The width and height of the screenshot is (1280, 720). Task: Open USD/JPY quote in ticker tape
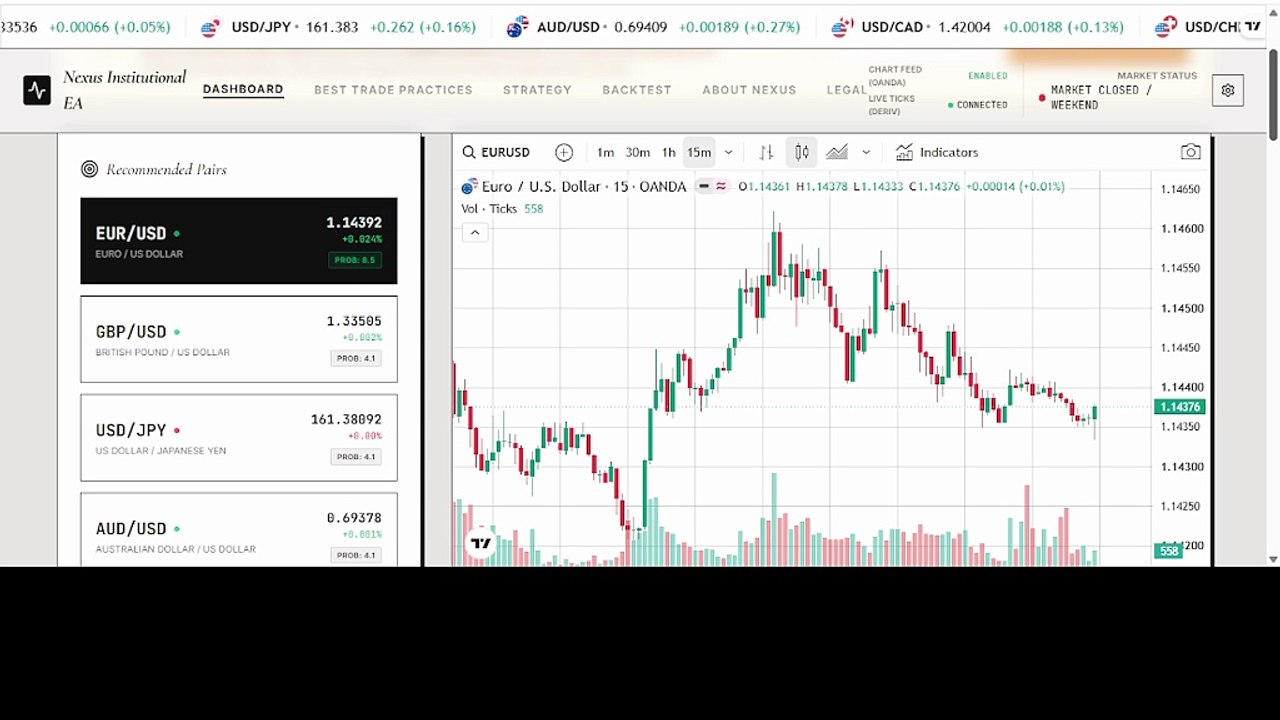[x=339, y=27]
